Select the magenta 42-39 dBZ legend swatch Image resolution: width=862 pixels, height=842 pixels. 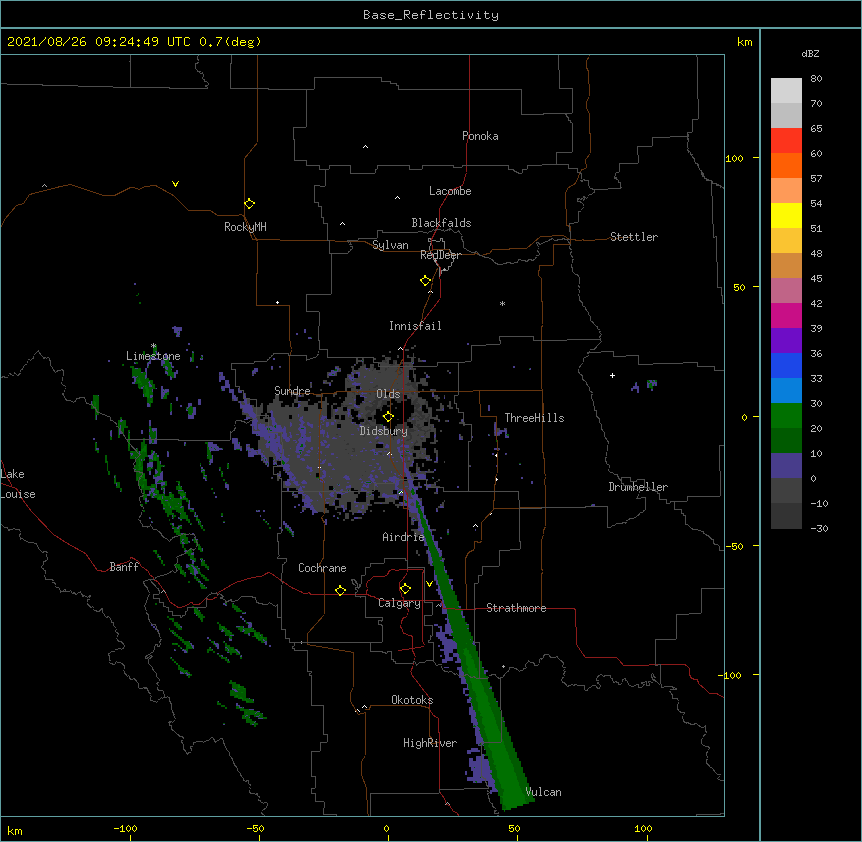pyautogui.click(x=786, y=315)
